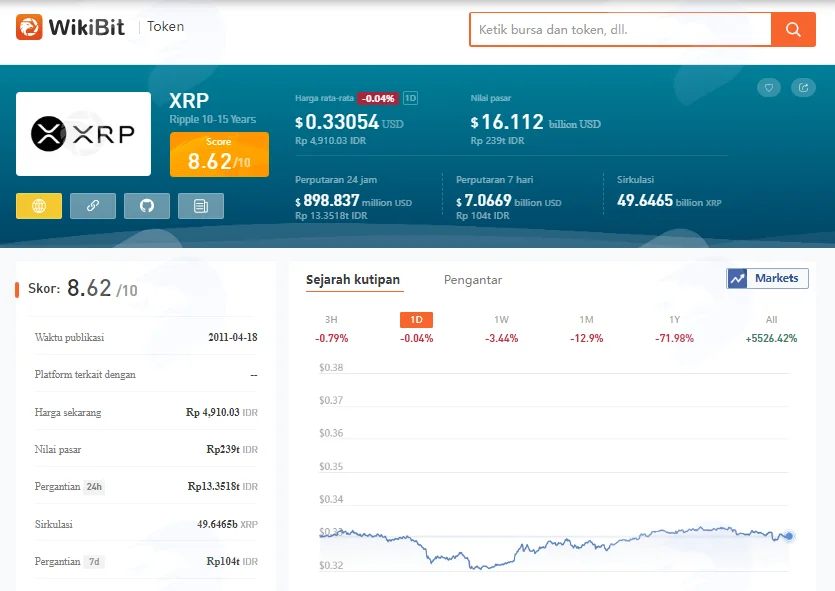
Task: Click the -0.79% three-hour change
Action: pos(331,339)
